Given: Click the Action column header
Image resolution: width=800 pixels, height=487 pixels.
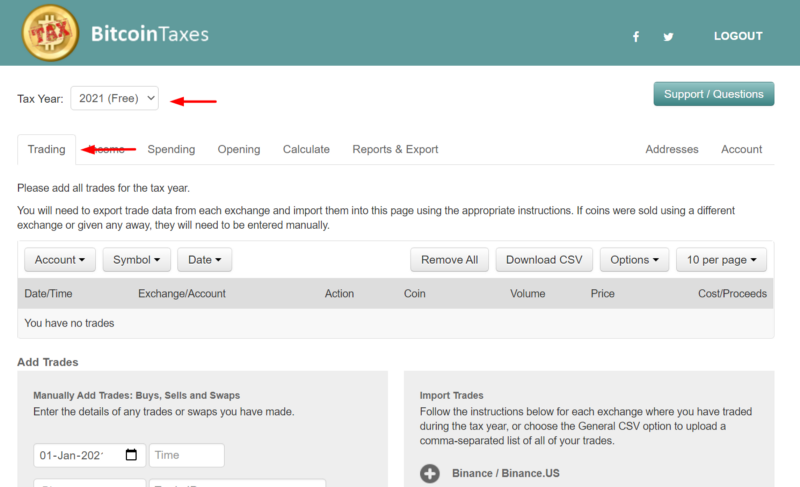Looking at the screenshot, I should click(x=339, y=294).
